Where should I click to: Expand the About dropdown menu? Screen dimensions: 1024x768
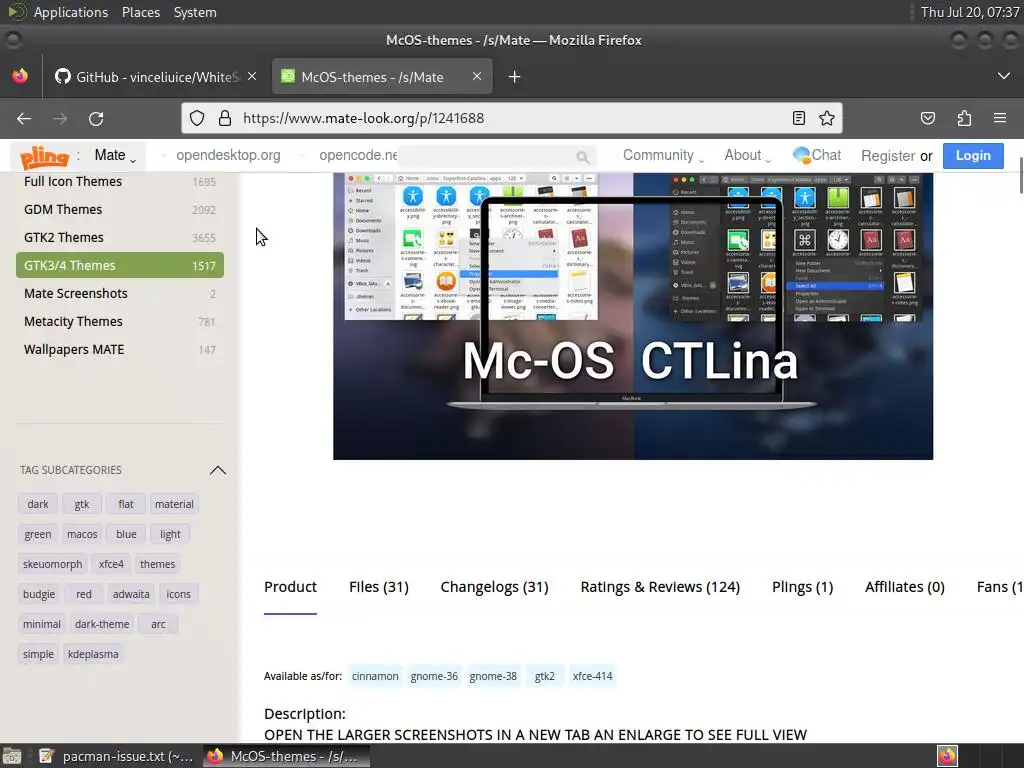pyautogui.click(x=747, y=155)
